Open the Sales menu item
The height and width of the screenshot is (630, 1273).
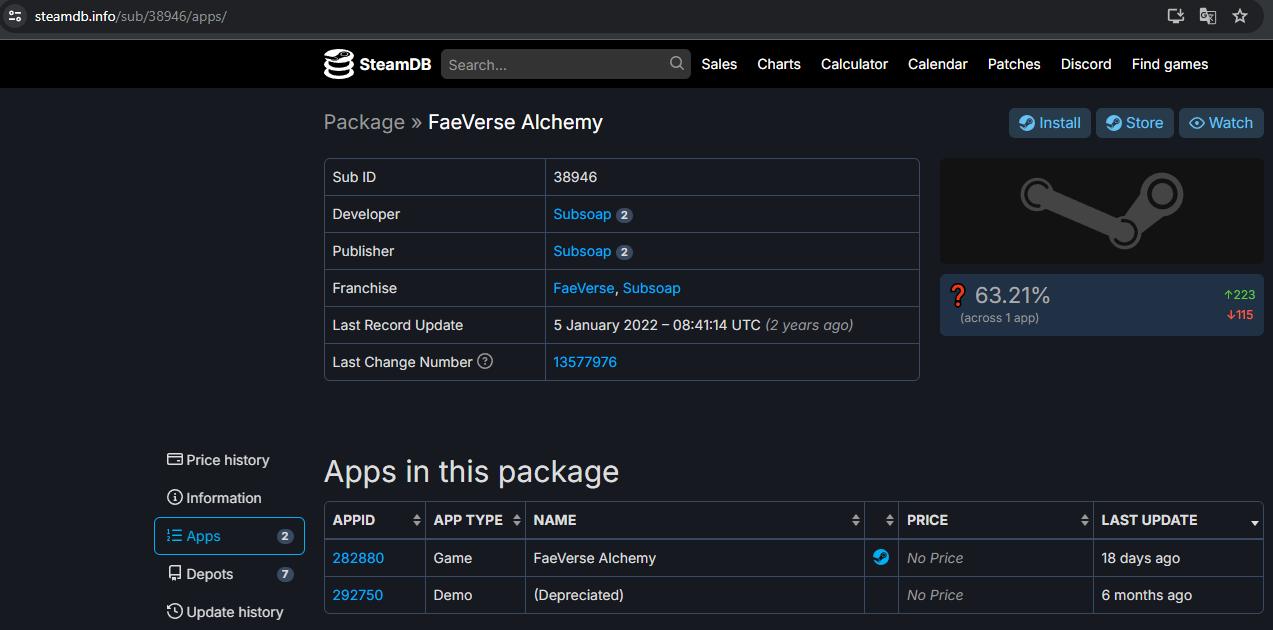tap(719, 64)
